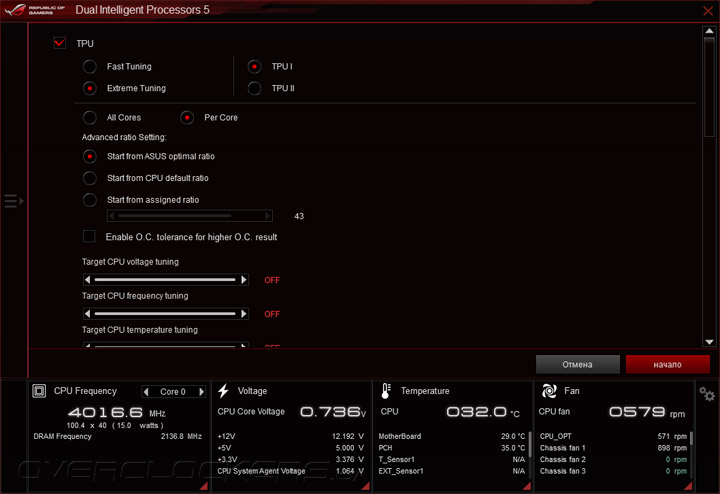Click the red начало button

pyautogui.click(x=667, y=365)
